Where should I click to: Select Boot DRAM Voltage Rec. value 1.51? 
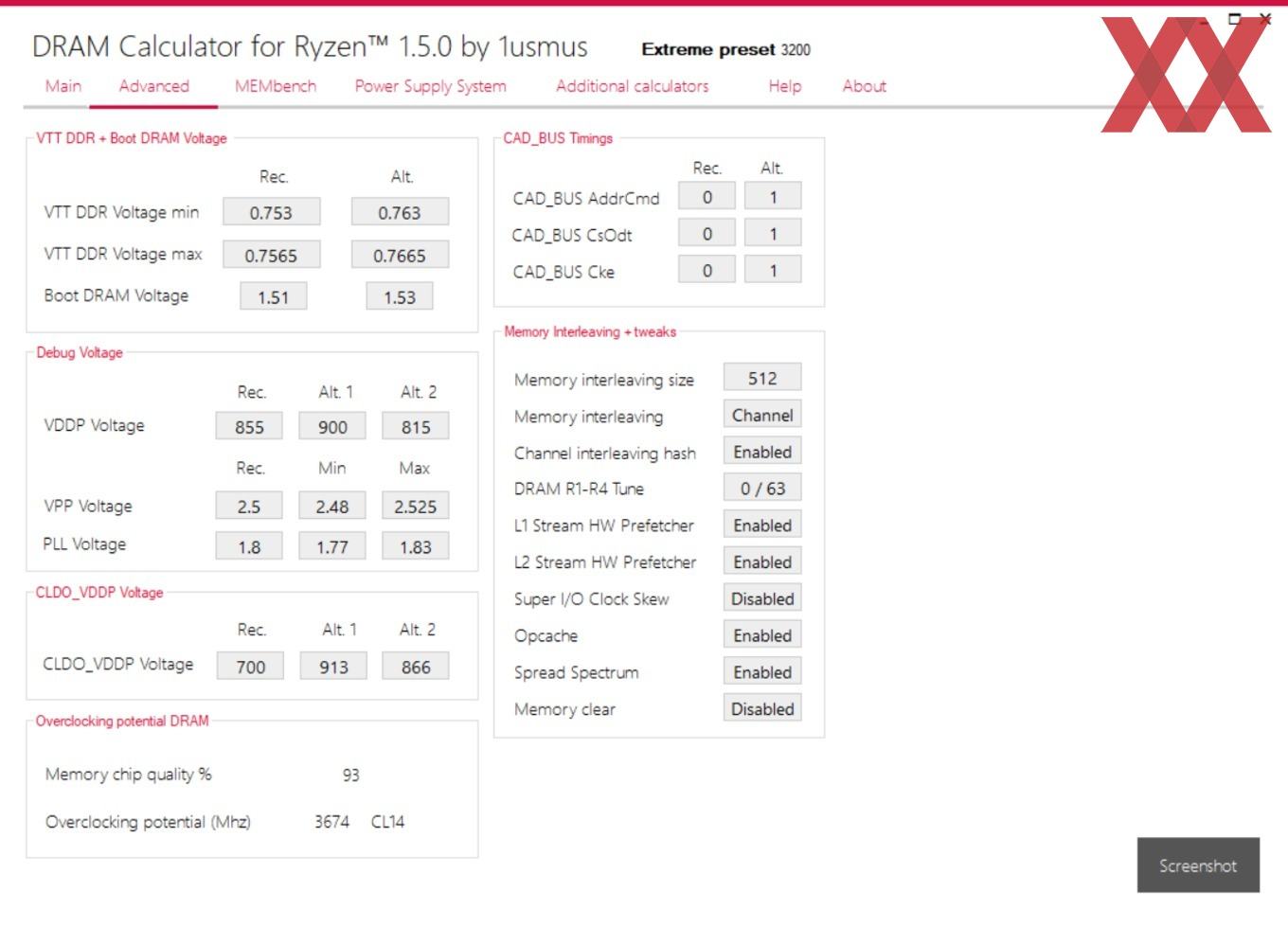click(273, 296)
